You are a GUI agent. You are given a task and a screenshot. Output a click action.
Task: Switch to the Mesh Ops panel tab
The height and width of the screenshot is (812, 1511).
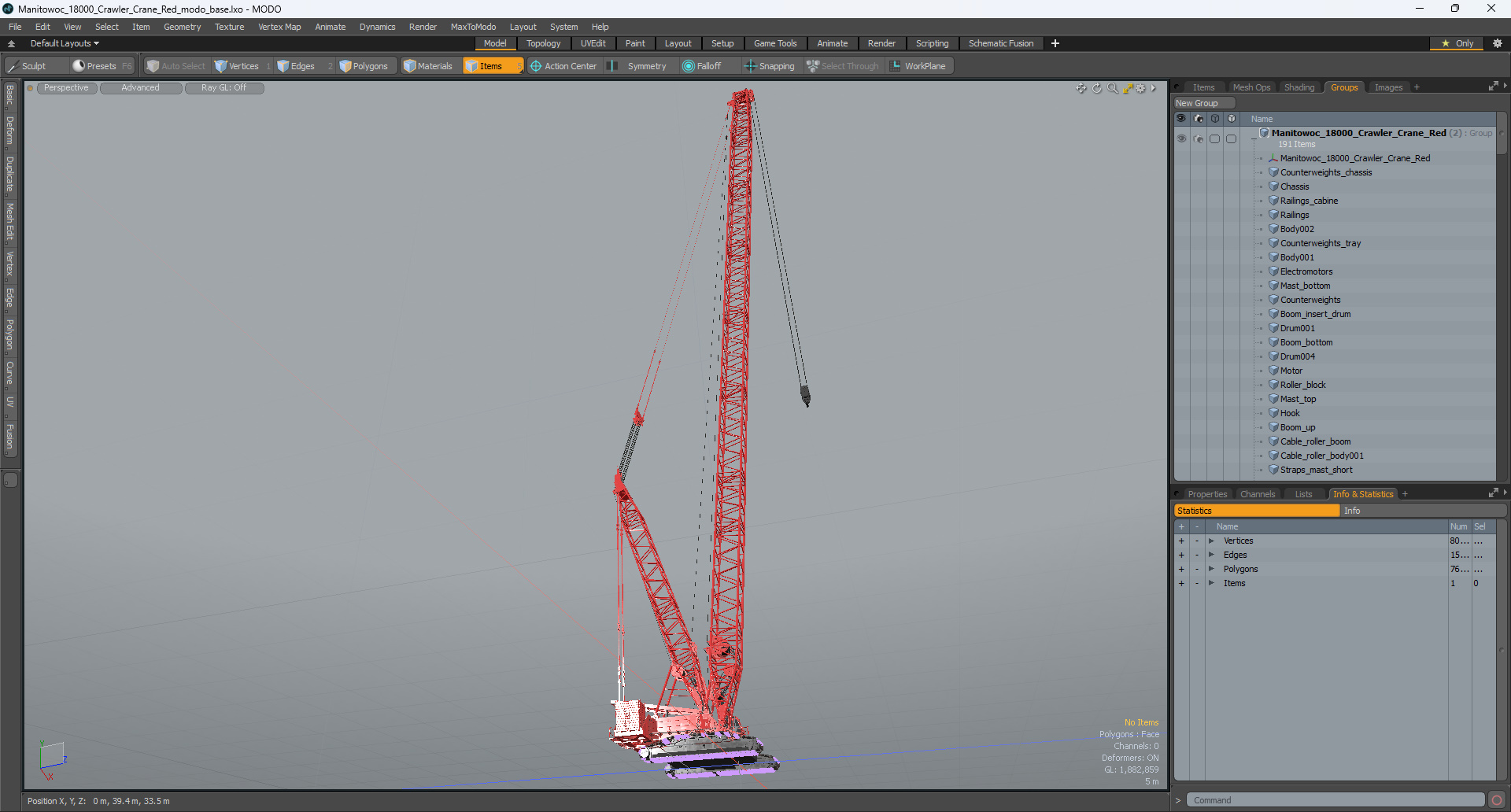pyautogui.click(x=1251, y=87)
